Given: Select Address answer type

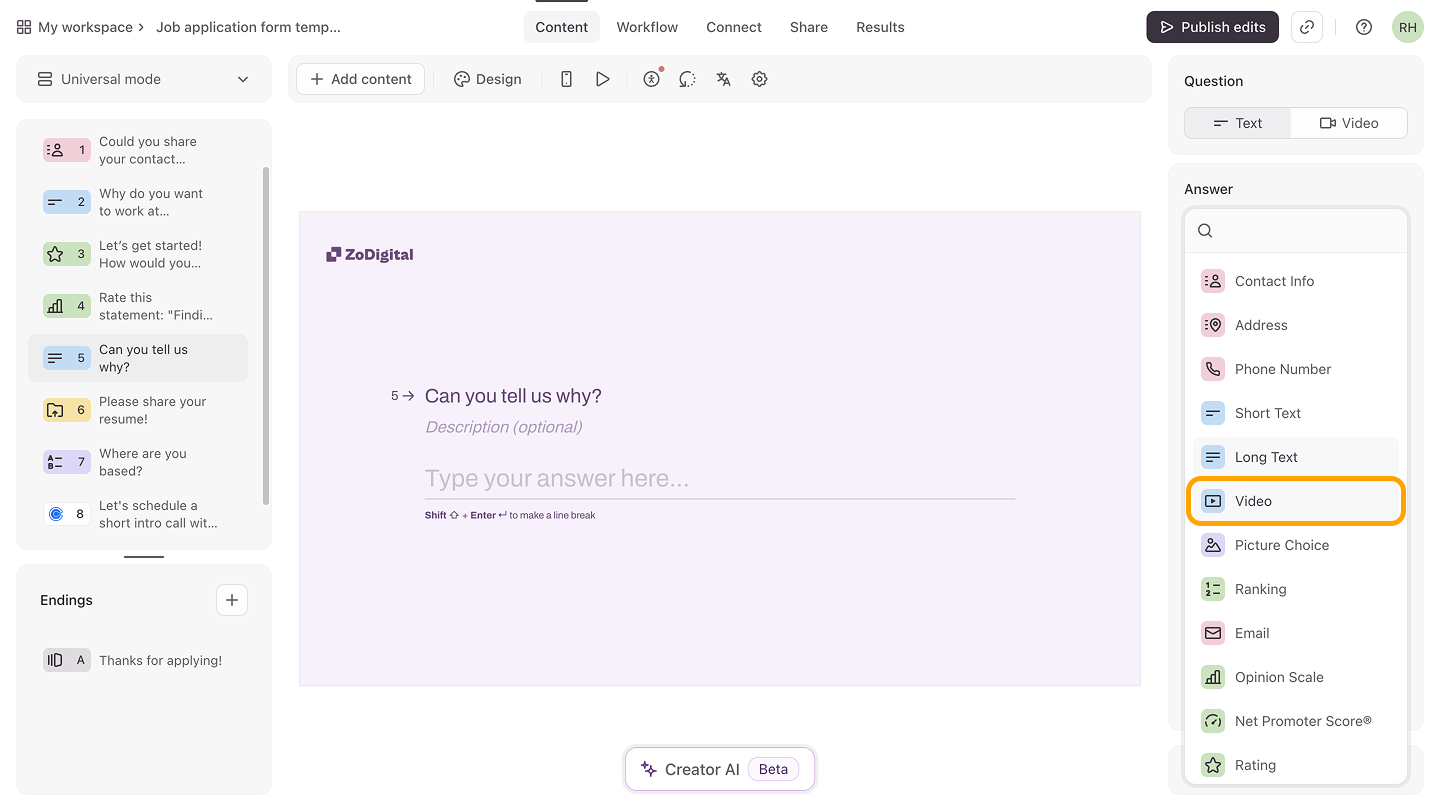Looking at the screenshot, I should click(x=1296, y=325).
